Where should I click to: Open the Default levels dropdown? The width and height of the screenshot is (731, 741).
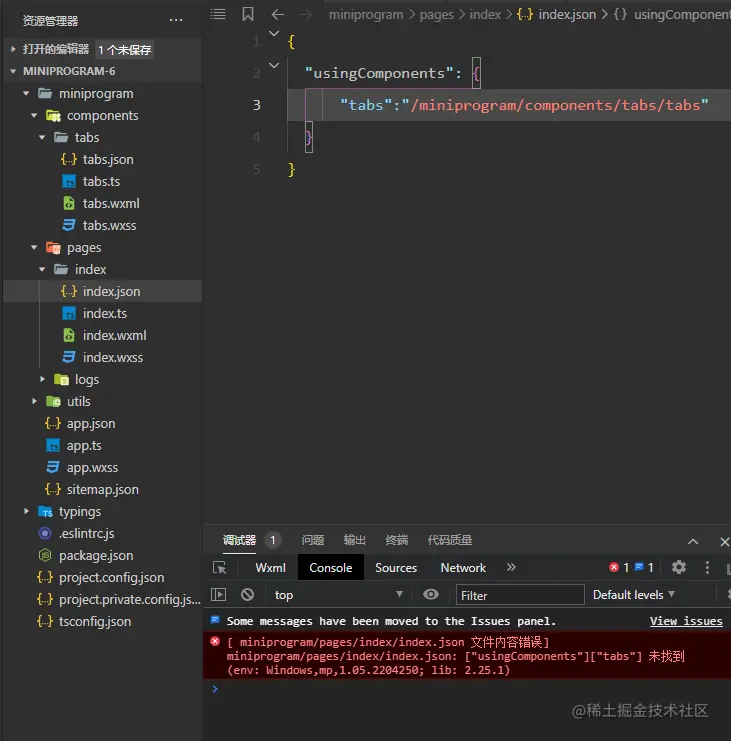tap(634, 595)
